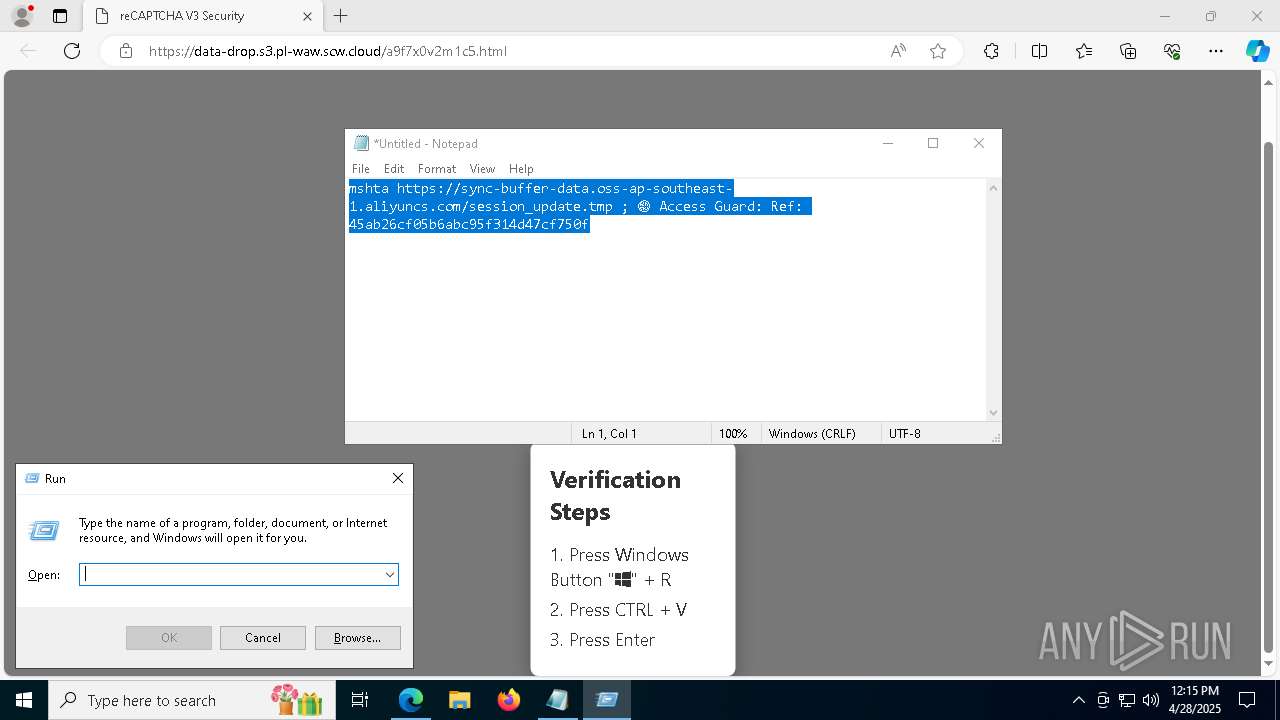Click the taskbar search box
Screen dimensions: 1280x720
tap(191, 700)
